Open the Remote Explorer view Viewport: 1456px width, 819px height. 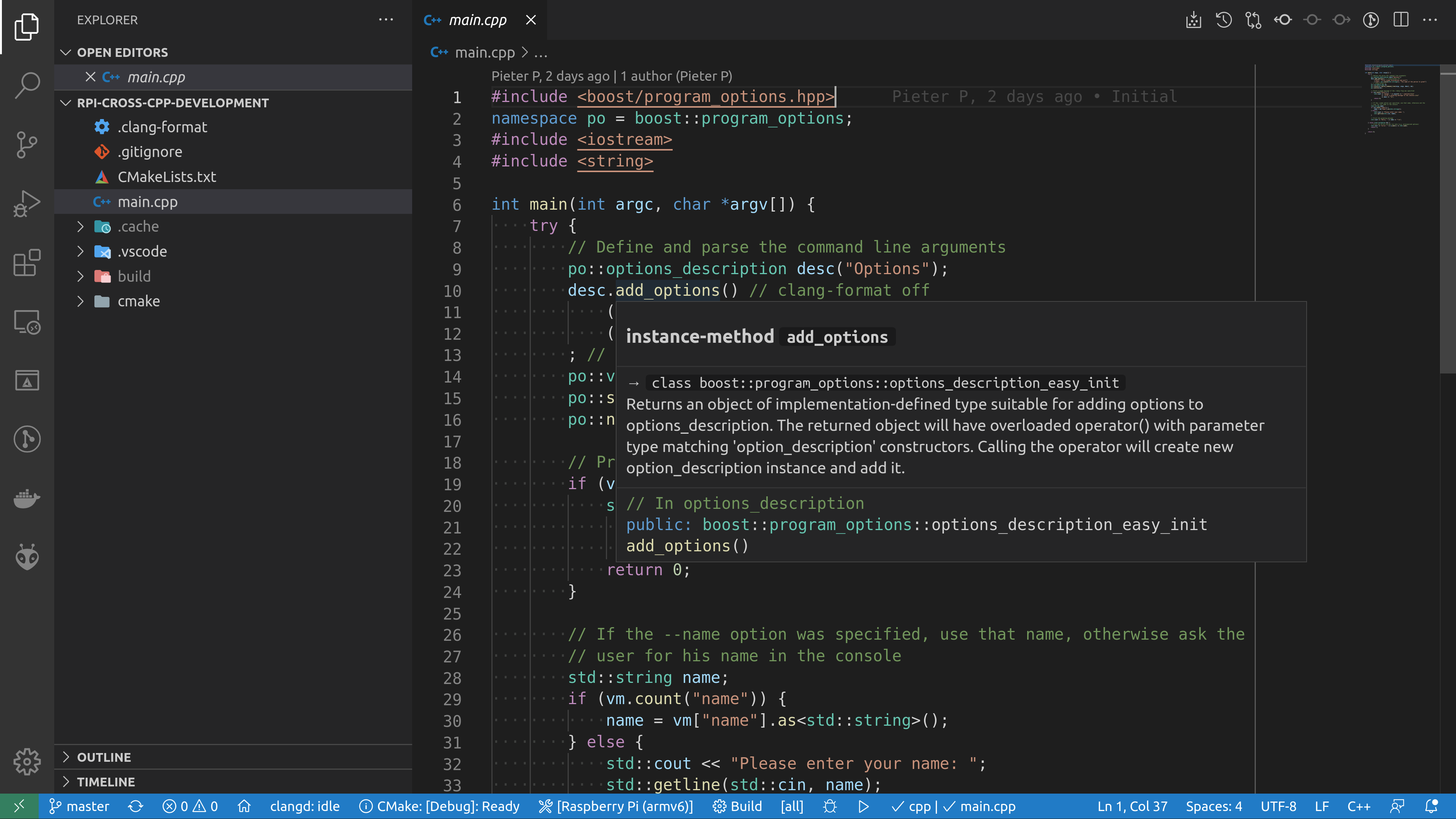(x=27, y=322)
